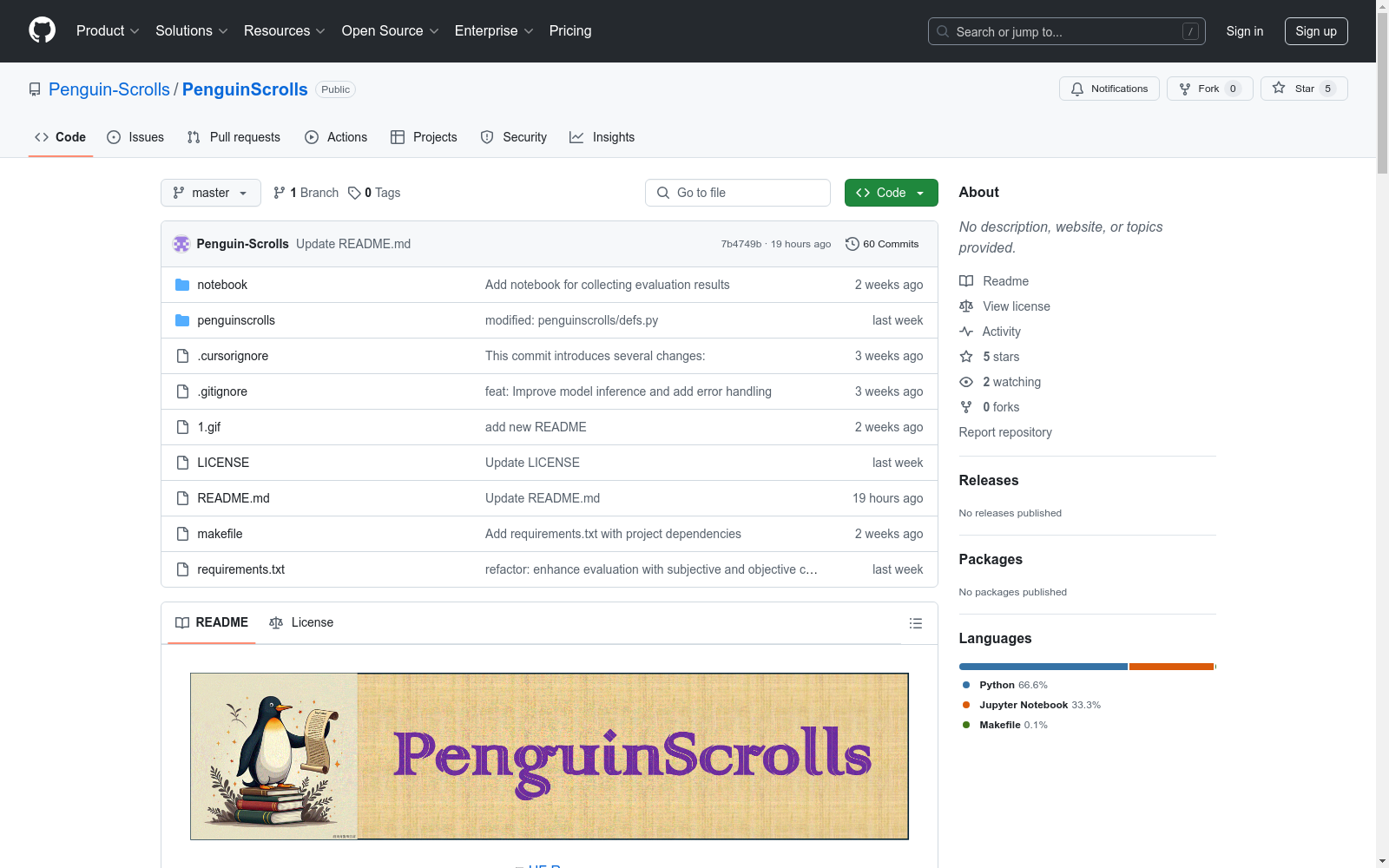Click the commit history clock icon

point(852,244)
